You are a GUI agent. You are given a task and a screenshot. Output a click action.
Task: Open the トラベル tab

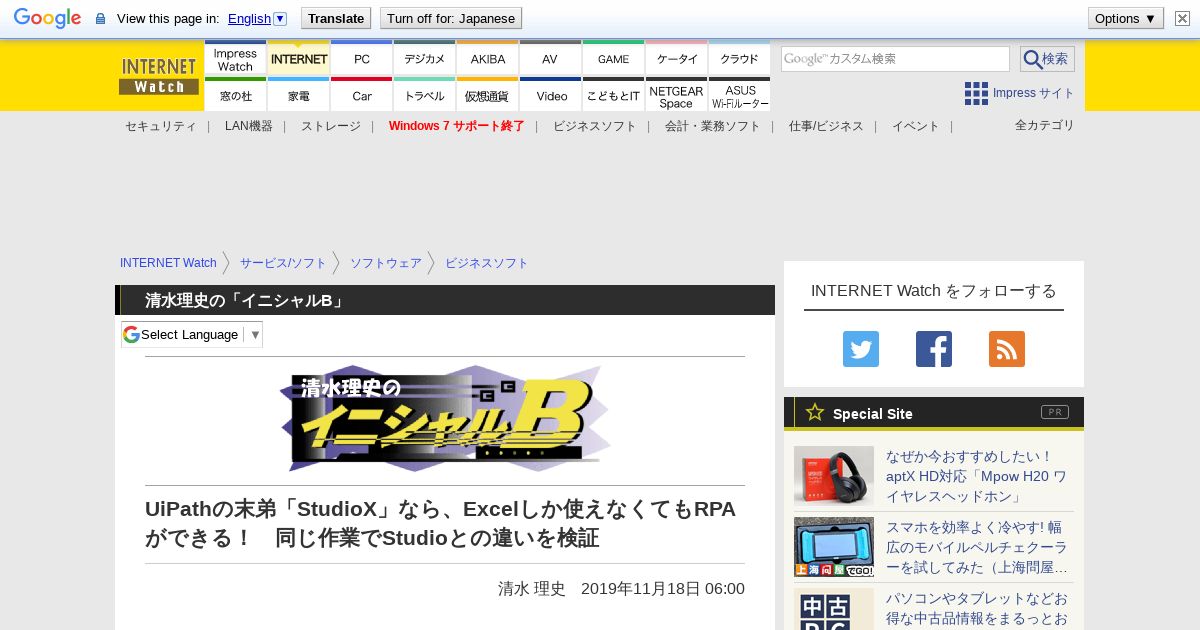425,94
